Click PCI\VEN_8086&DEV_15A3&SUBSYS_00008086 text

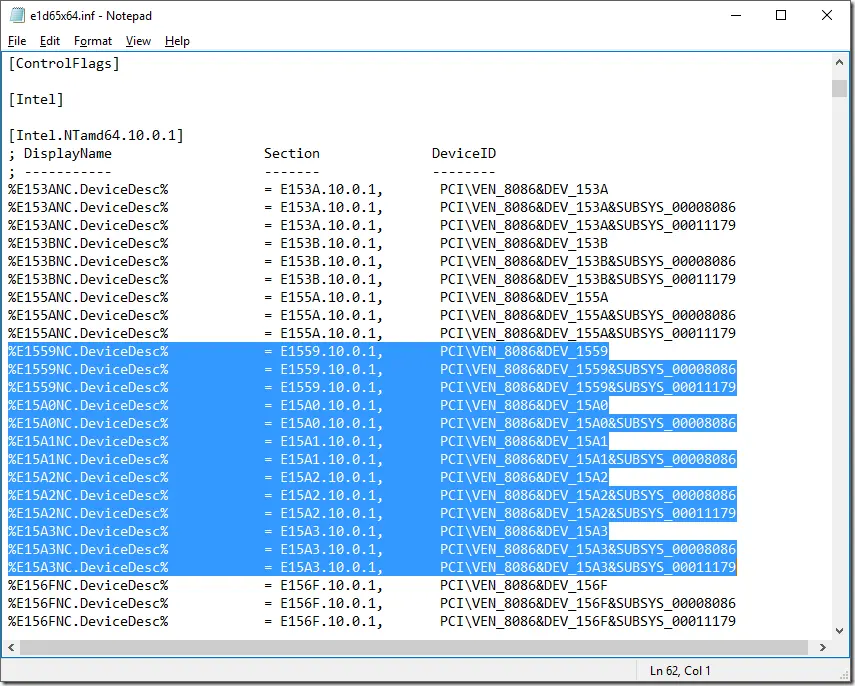click(x=588, y=549)
